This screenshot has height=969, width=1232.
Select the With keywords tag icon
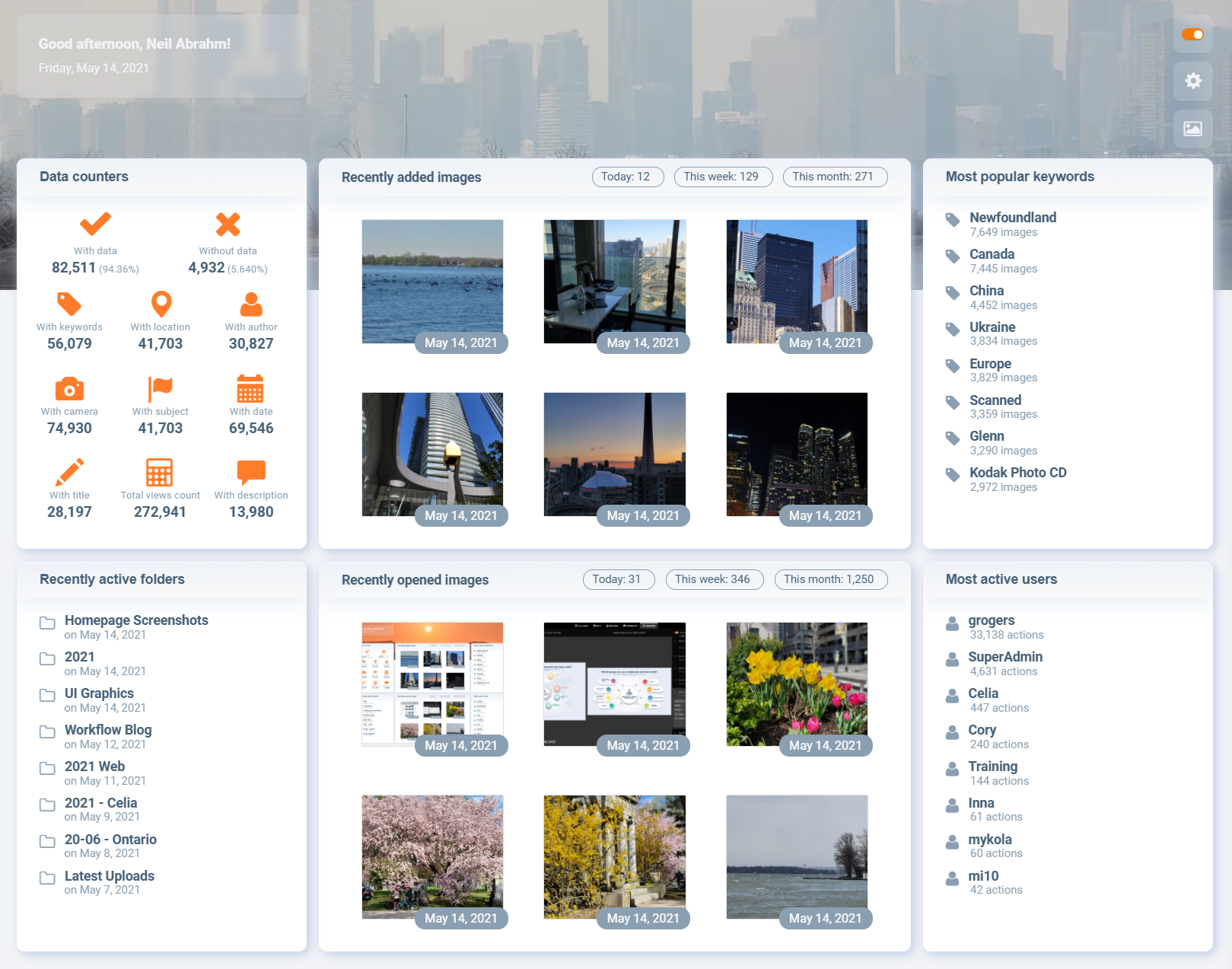tap(69, 304)
